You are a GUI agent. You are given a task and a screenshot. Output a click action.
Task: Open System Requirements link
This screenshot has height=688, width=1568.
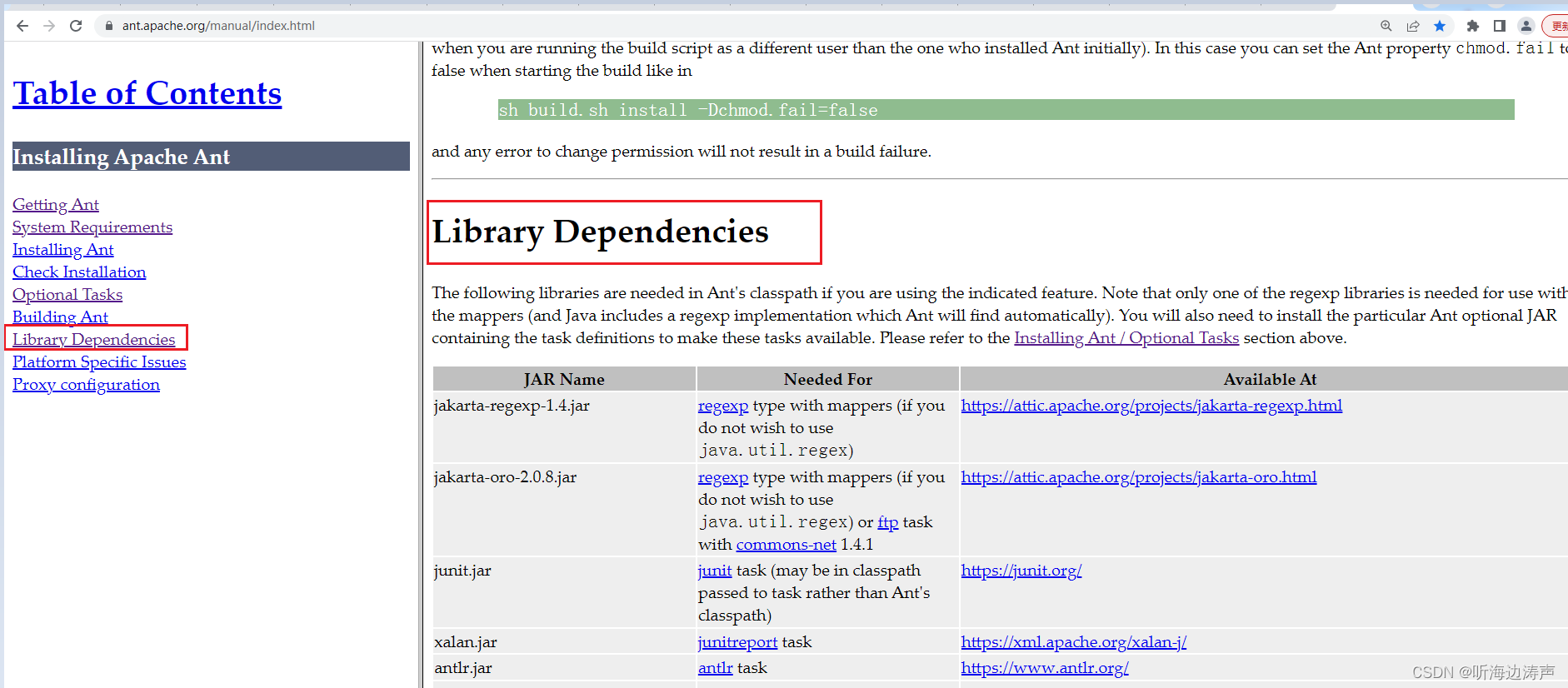[92, 227]
